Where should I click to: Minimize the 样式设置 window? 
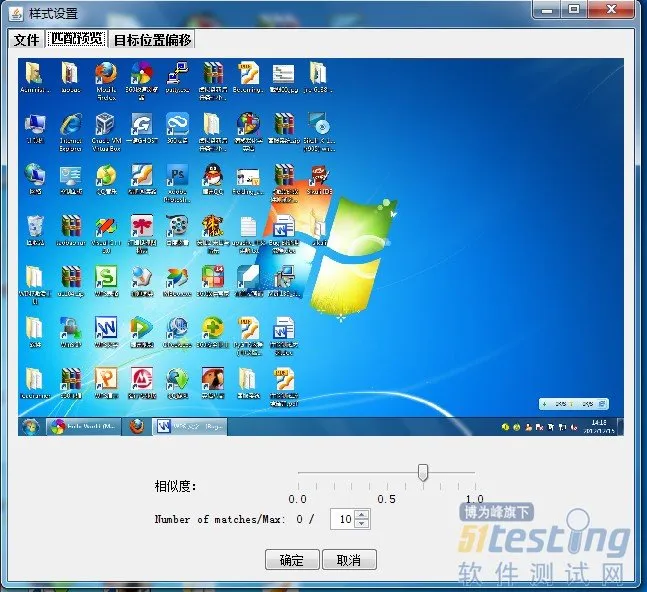tap(547, 10)
